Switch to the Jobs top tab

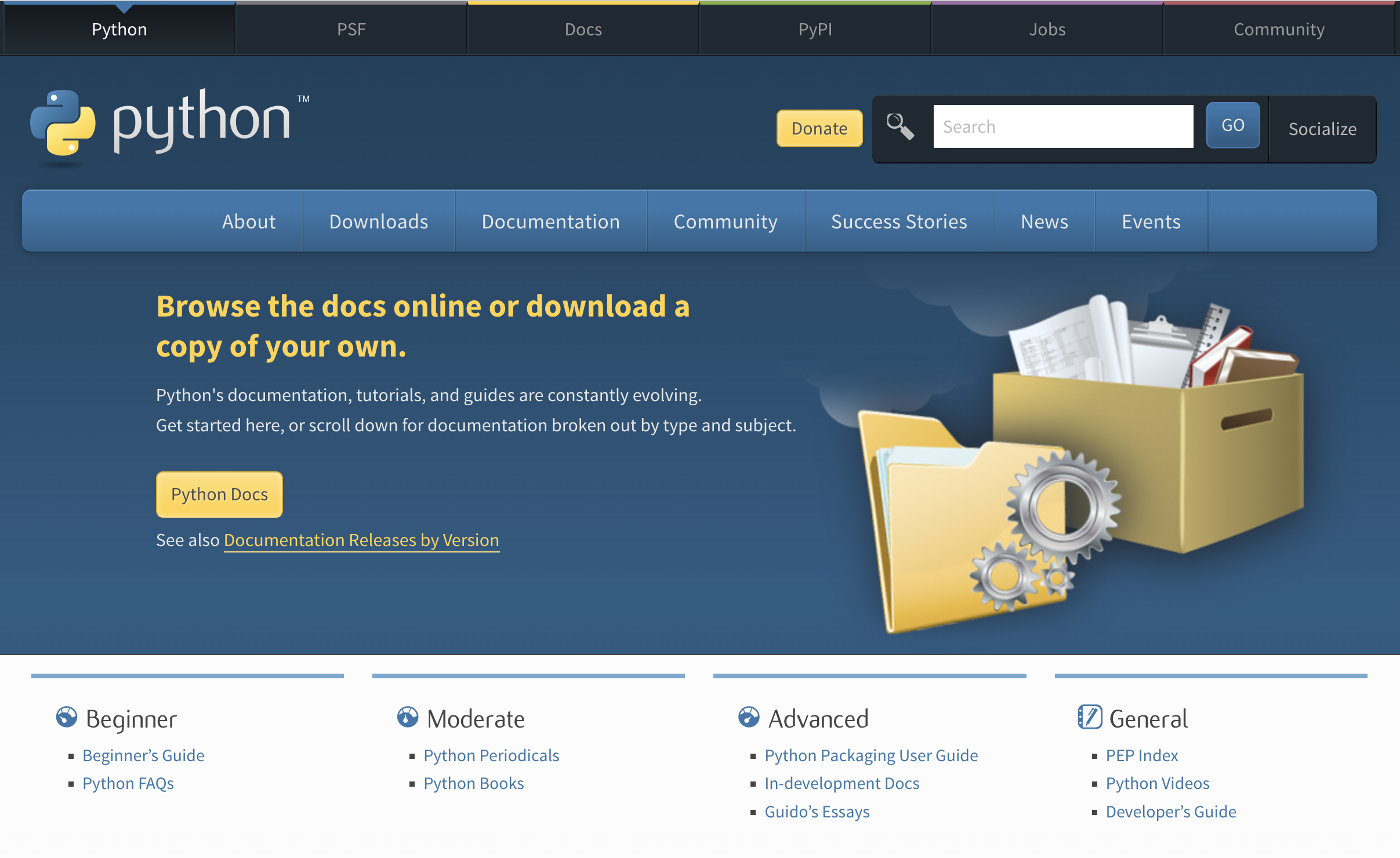[1047, 29]
